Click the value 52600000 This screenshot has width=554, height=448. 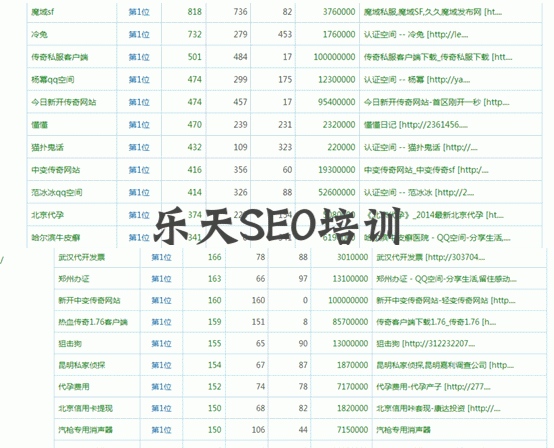click(x=337, y=193)
